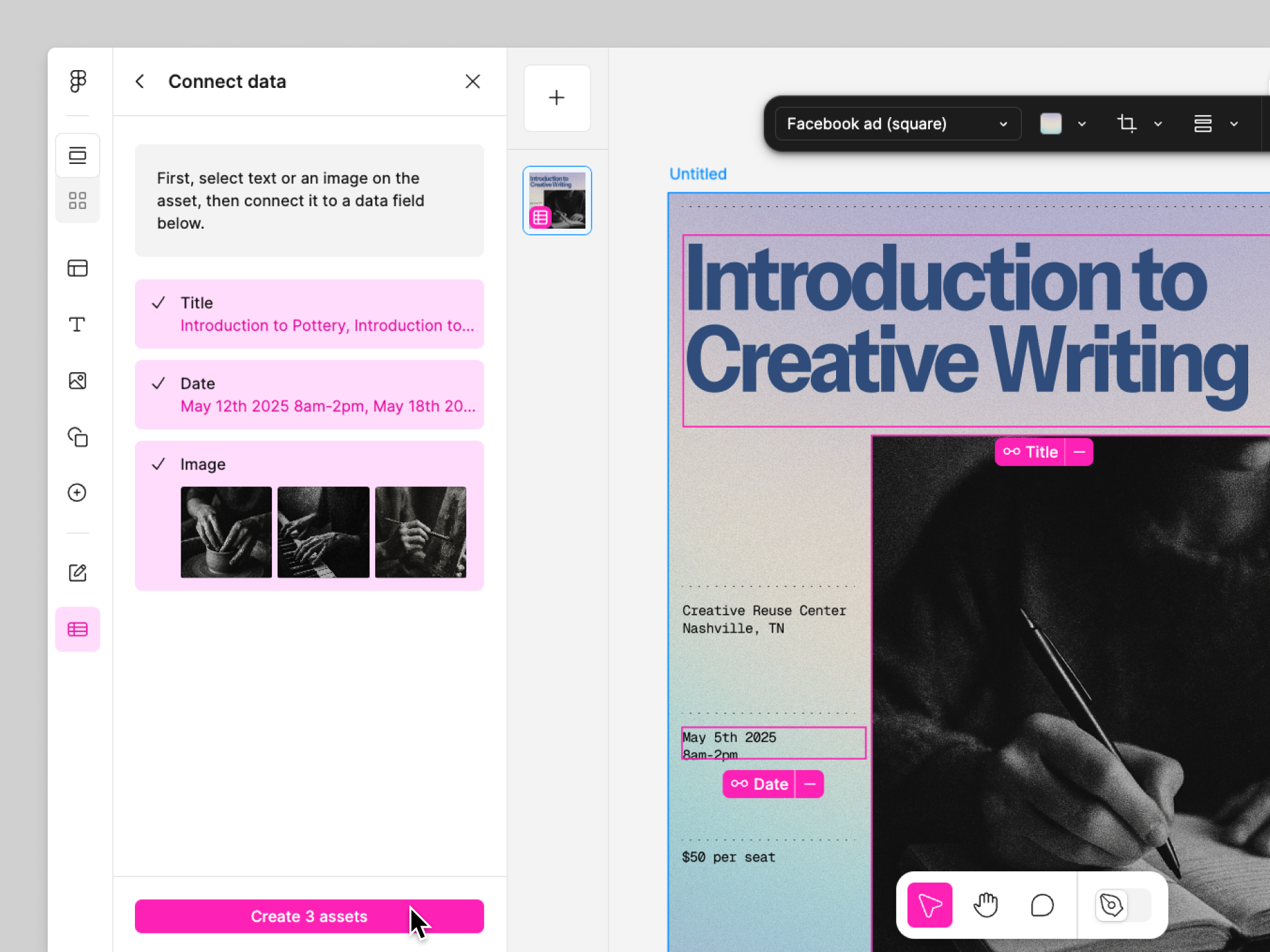Image resolution: width=1270 pixels, height=952 pixels.
Task: Uncheck the Image data field
Action: [x=158, y=464]
